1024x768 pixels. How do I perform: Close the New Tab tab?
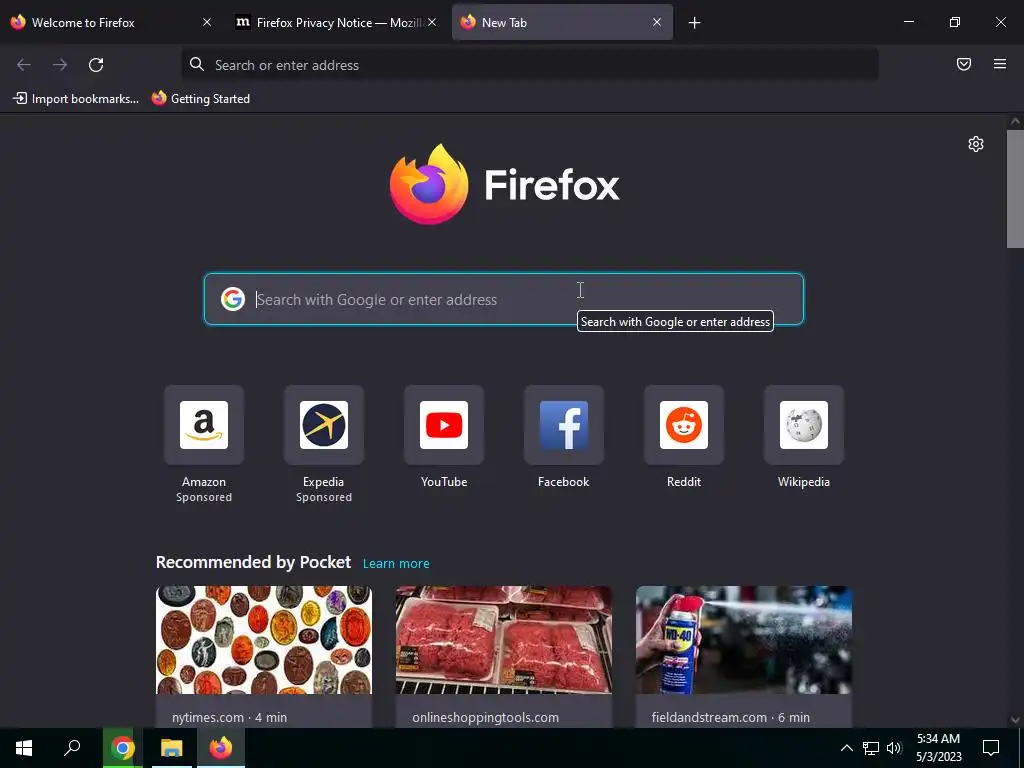pyautogui.click(x=657, y=22)
